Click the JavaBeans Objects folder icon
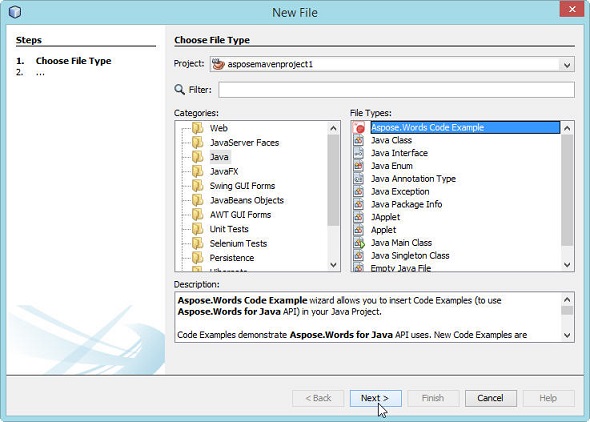Screen dimensions: 590x422 click(x=198, y=200)
